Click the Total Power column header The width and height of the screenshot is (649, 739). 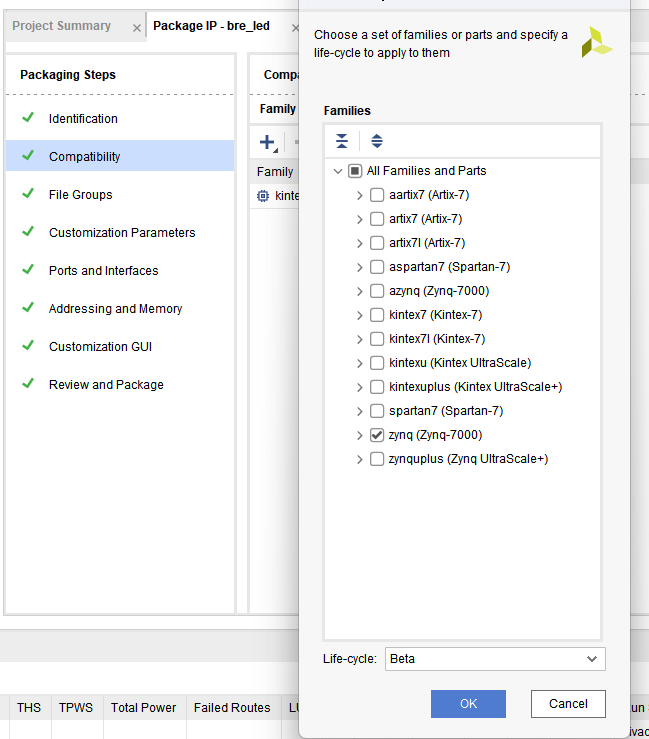143,707
